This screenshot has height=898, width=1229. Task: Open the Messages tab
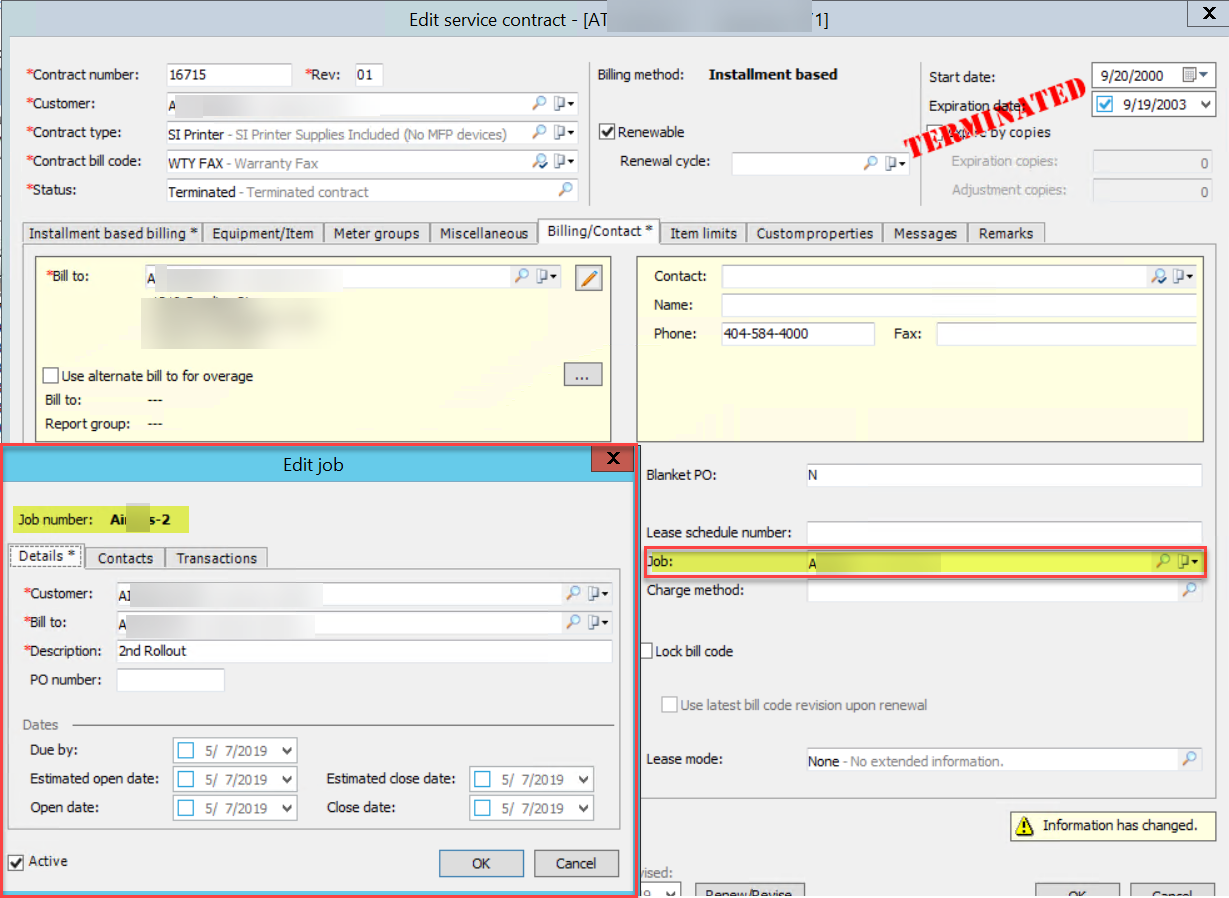[x=925, y=233]
